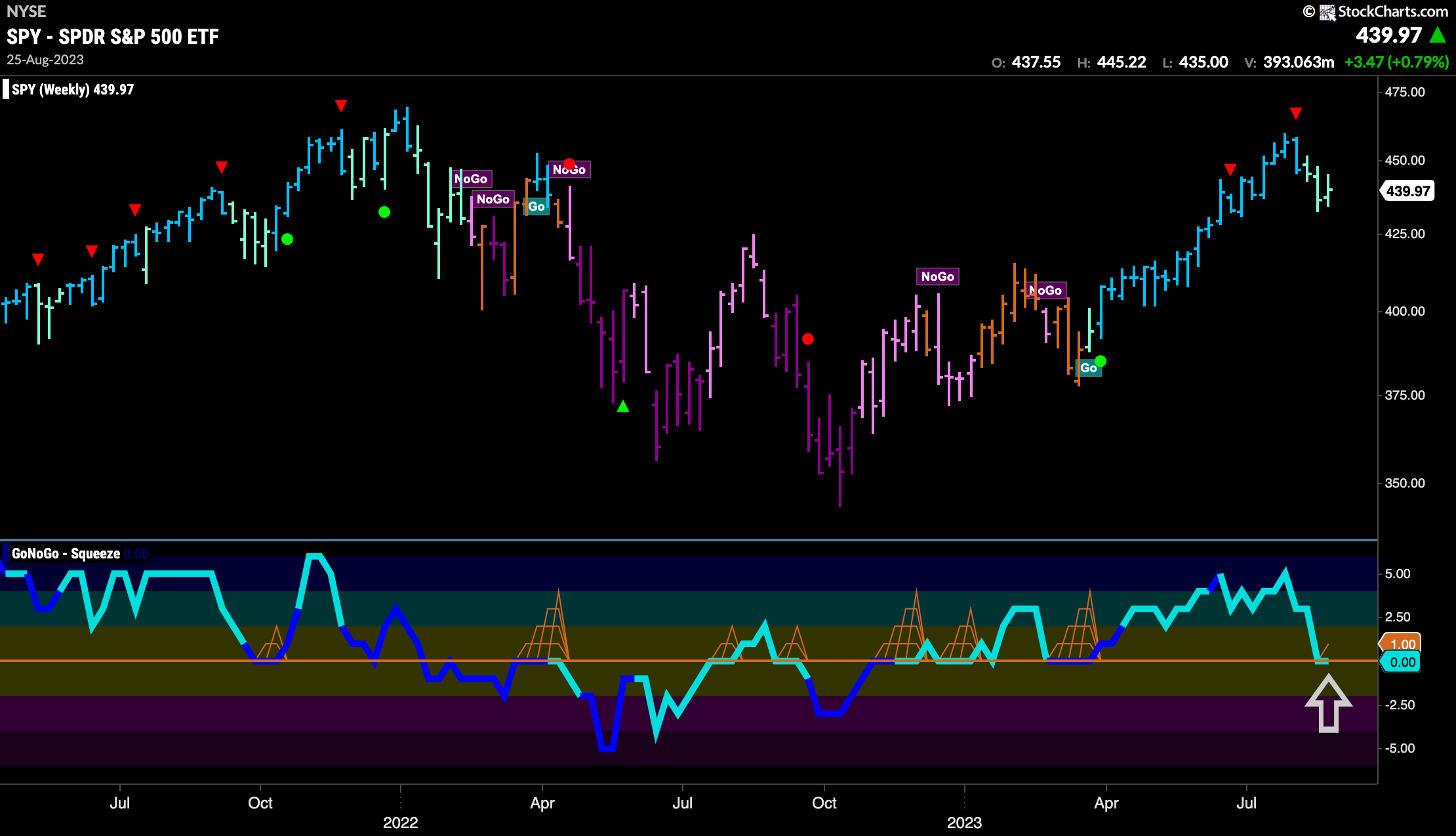Click the 2022 year label on time axis
1456x836 pixels.
[x=400, y=823]
